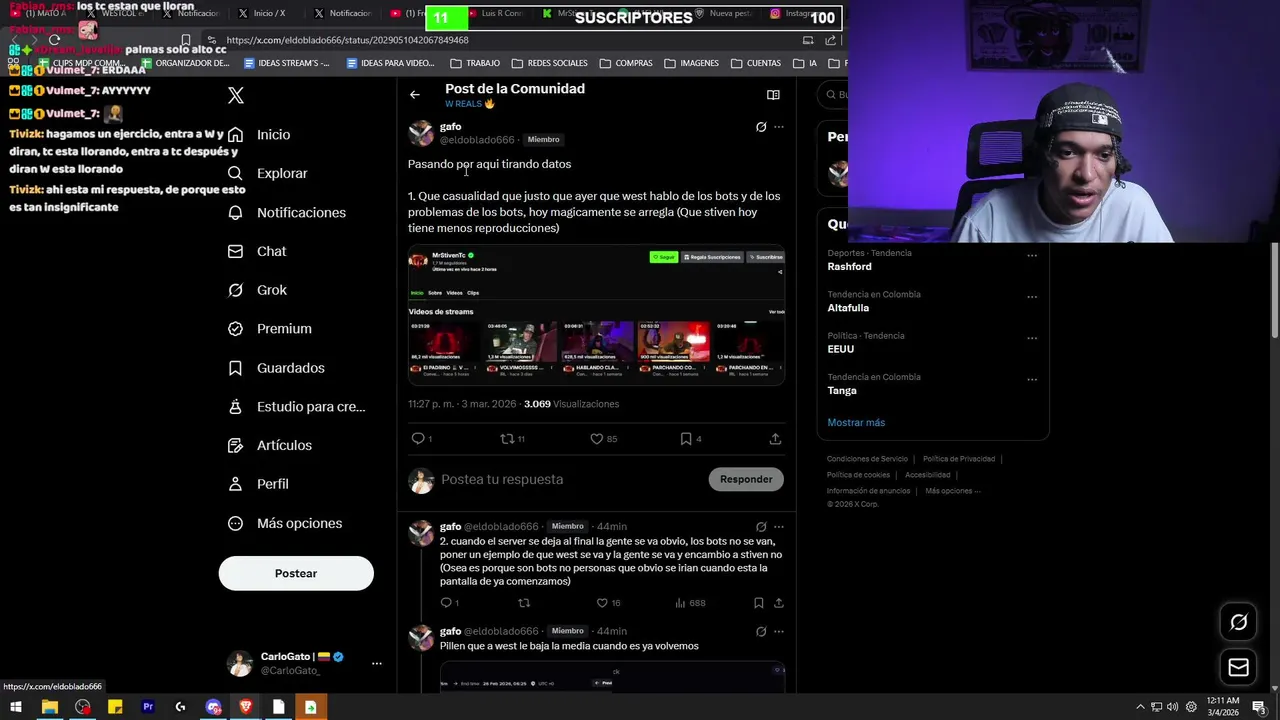
Task: Share the main post via share icon
Action: pyautogui.click(x=775, y=439)
